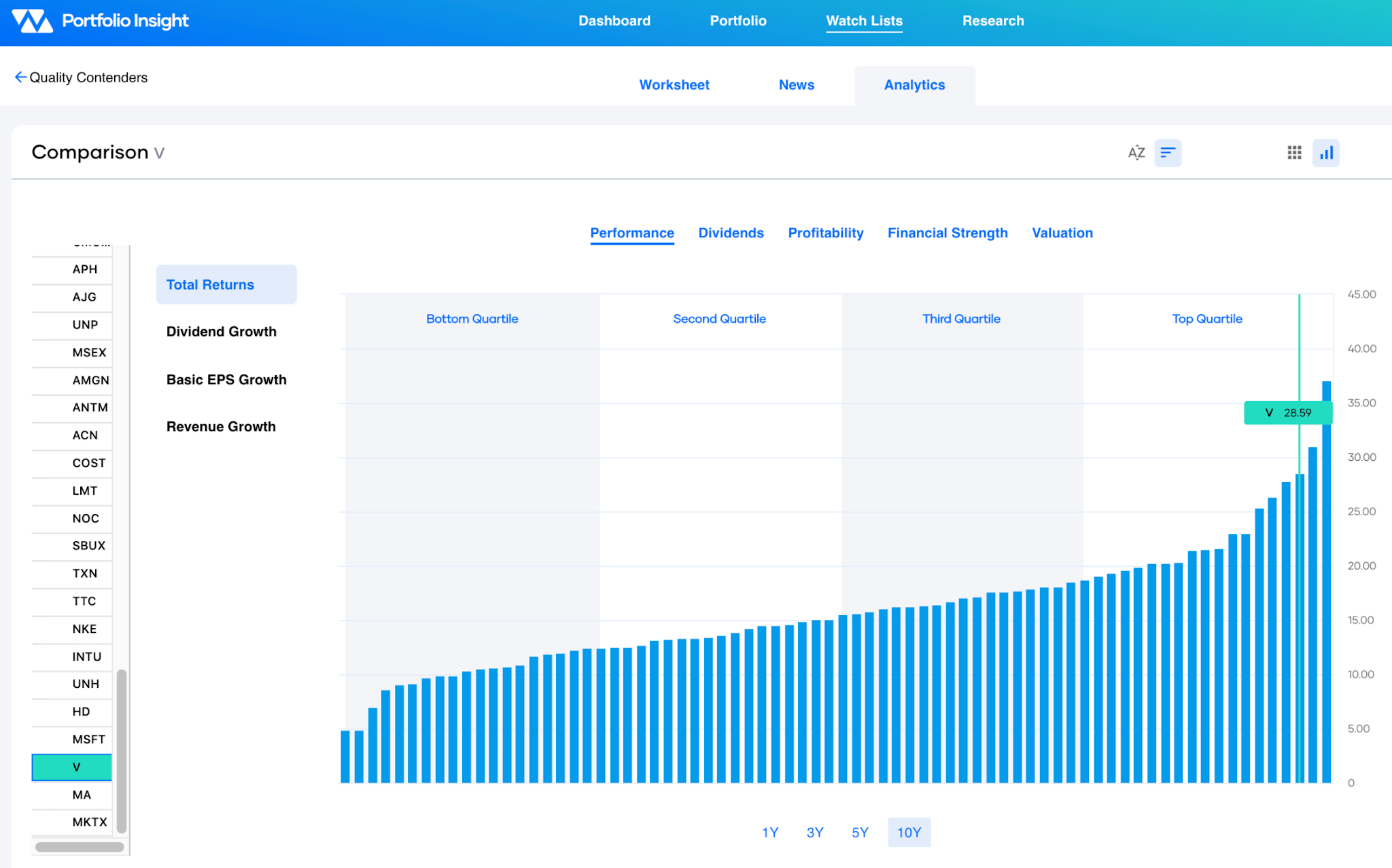Select the Dividends category tab
Image resolution: width=1392 pixels, height=868 pixels.
tap(731, 233)
